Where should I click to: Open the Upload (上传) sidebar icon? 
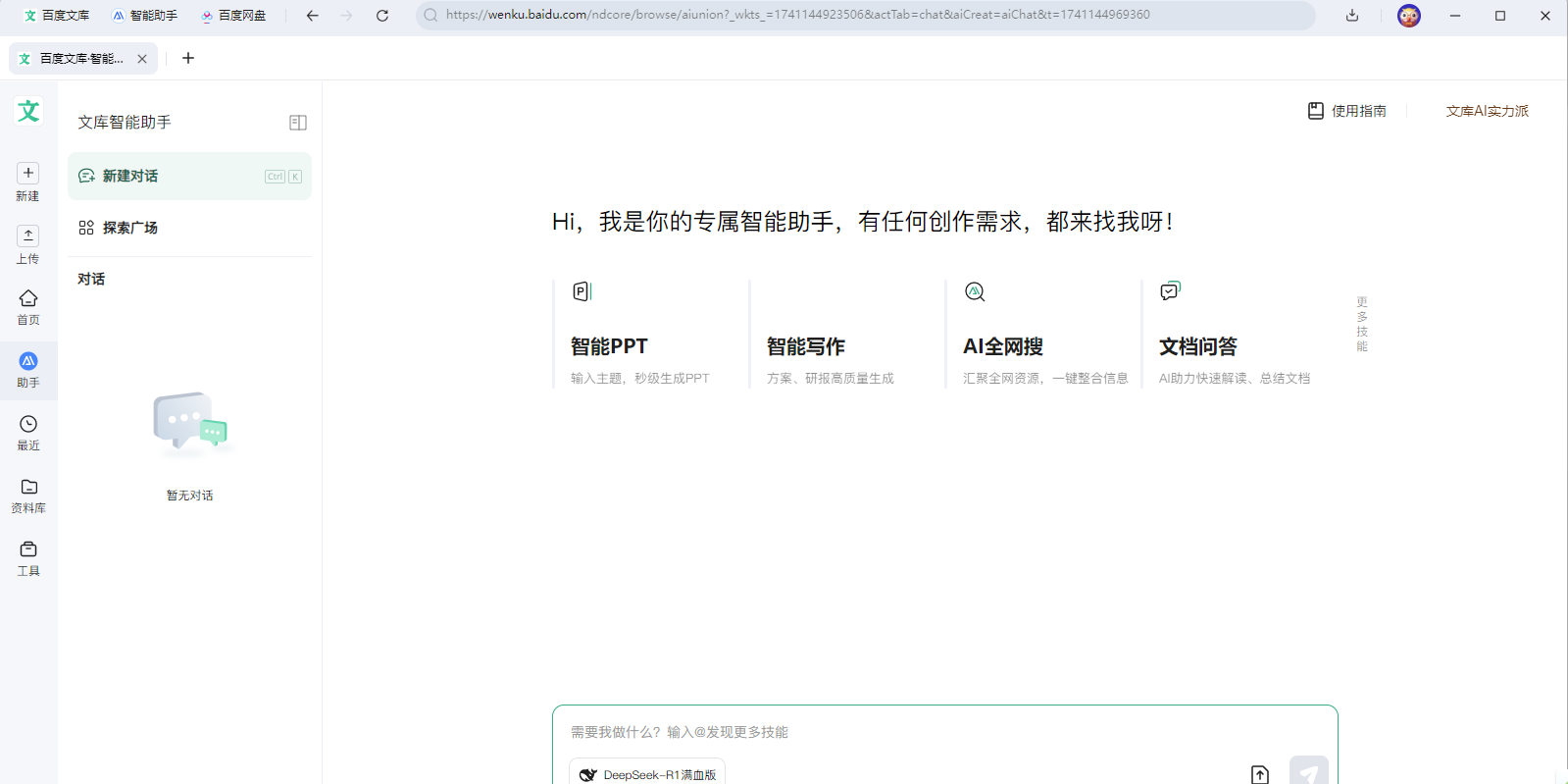28,236
